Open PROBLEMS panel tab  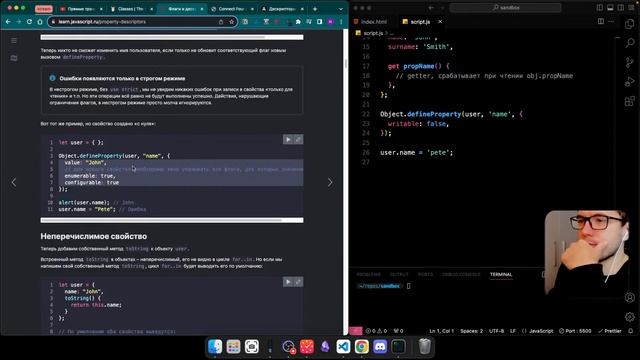pyautogui.click(x=369, y=274)
